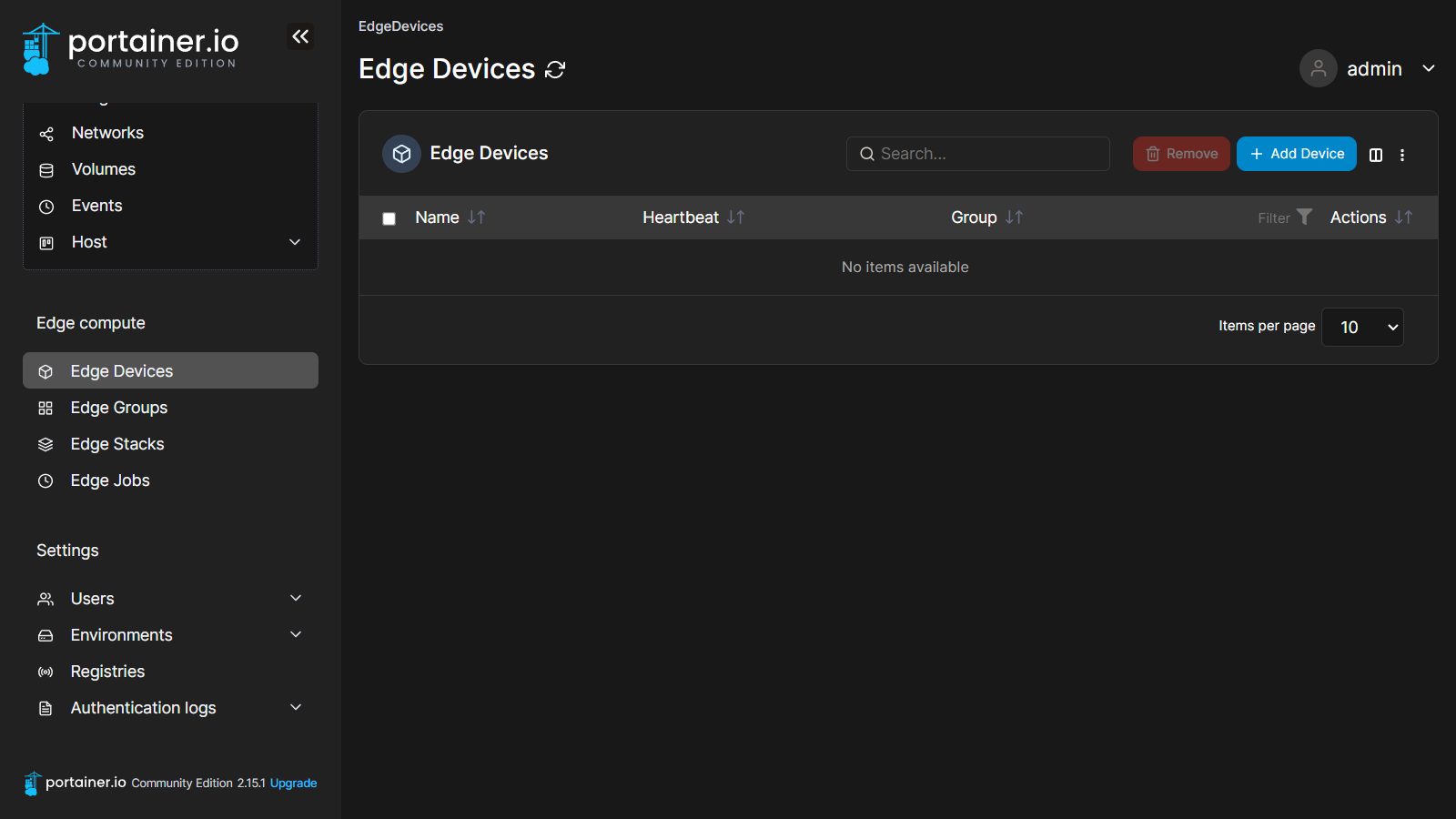Click the admin user avatar icon
The height and width of the screenshot is (819, 1456).
[1318, 68]
